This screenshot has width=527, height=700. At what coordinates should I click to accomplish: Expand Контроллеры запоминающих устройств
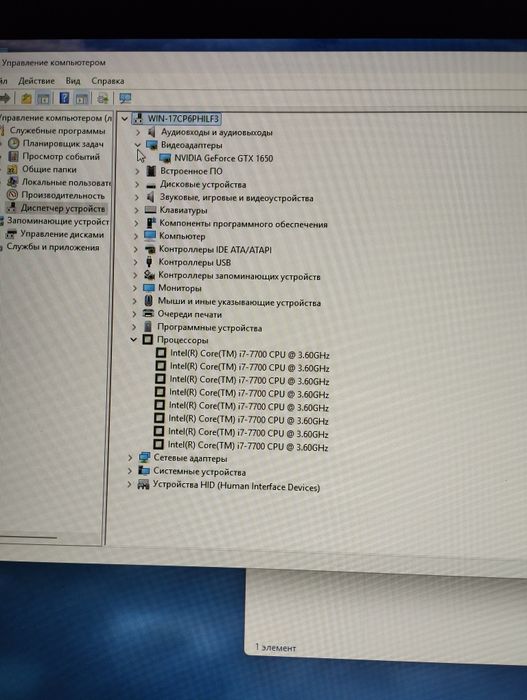tap(135, 275)
